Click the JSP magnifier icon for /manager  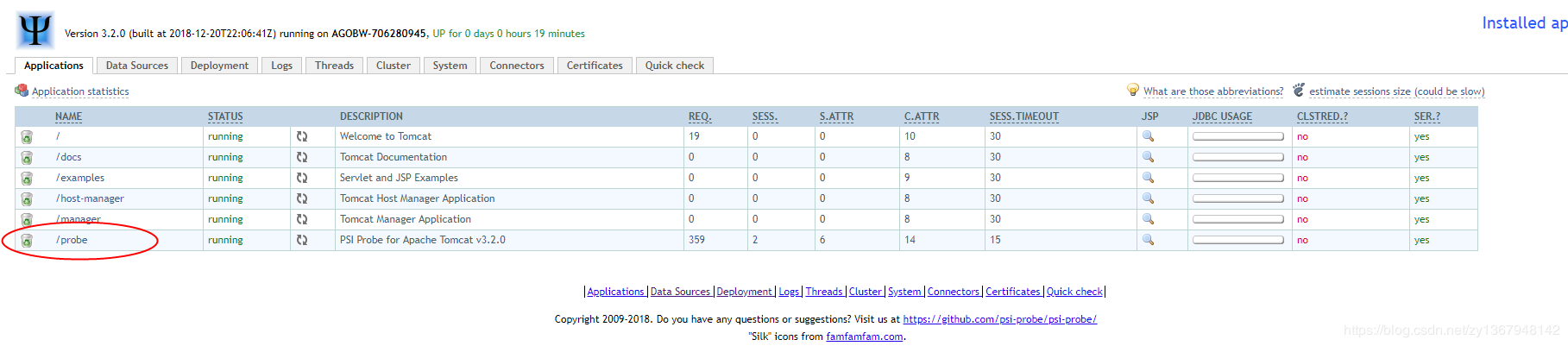point(1148,219)
